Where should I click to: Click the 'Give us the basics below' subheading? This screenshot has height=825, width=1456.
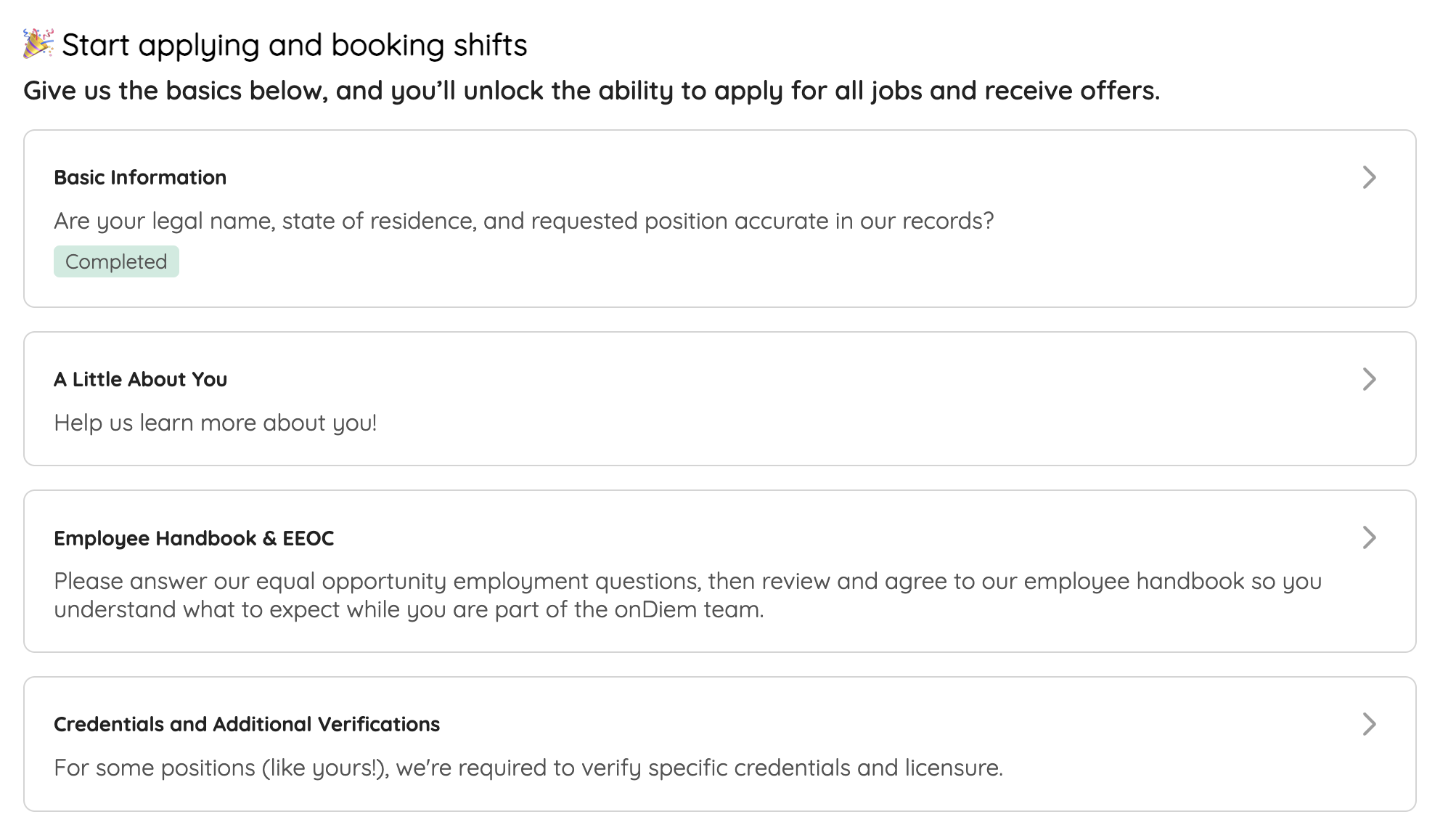[x=592, y=91]
